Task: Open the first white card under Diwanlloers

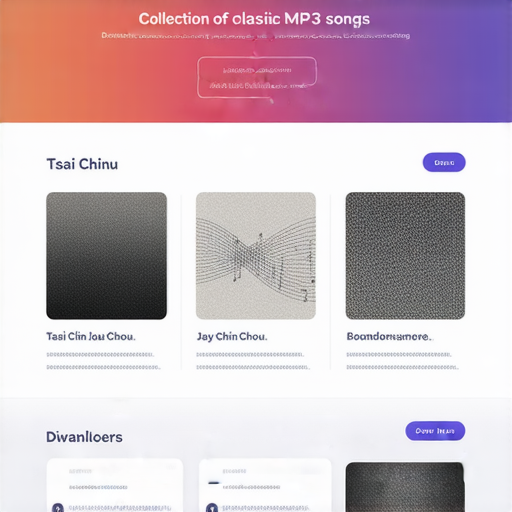Action: click(115, 485)
